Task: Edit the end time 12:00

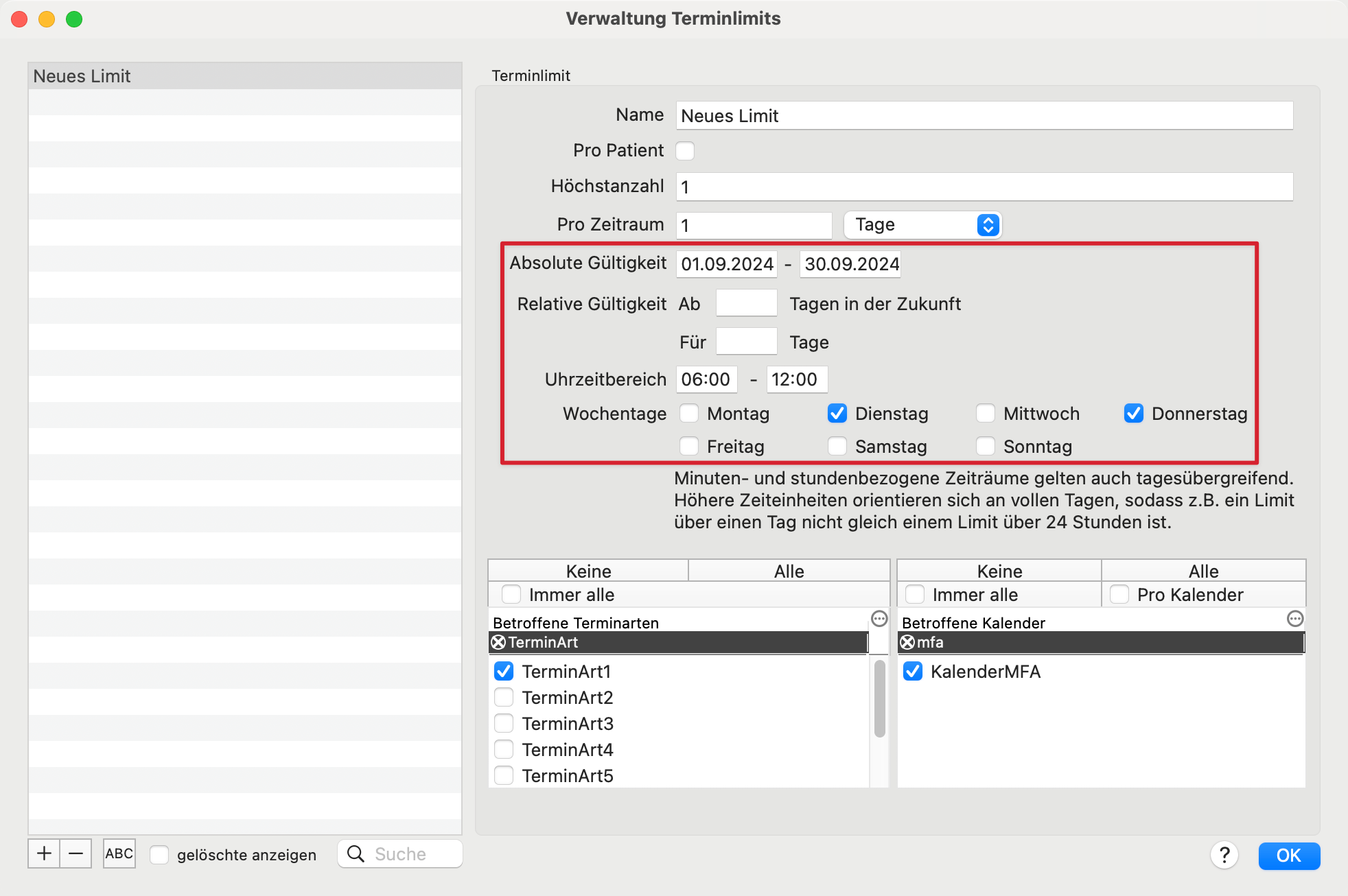Action: 797,379
